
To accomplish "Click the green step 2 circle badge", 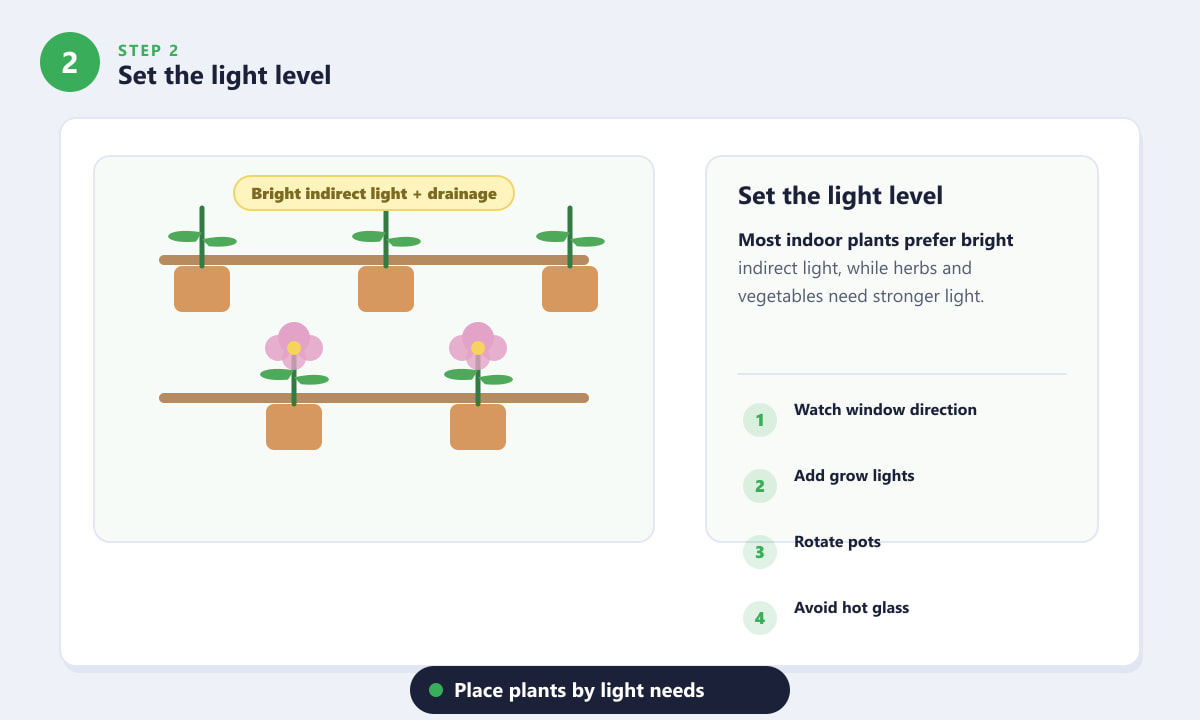I will (70, 62).
